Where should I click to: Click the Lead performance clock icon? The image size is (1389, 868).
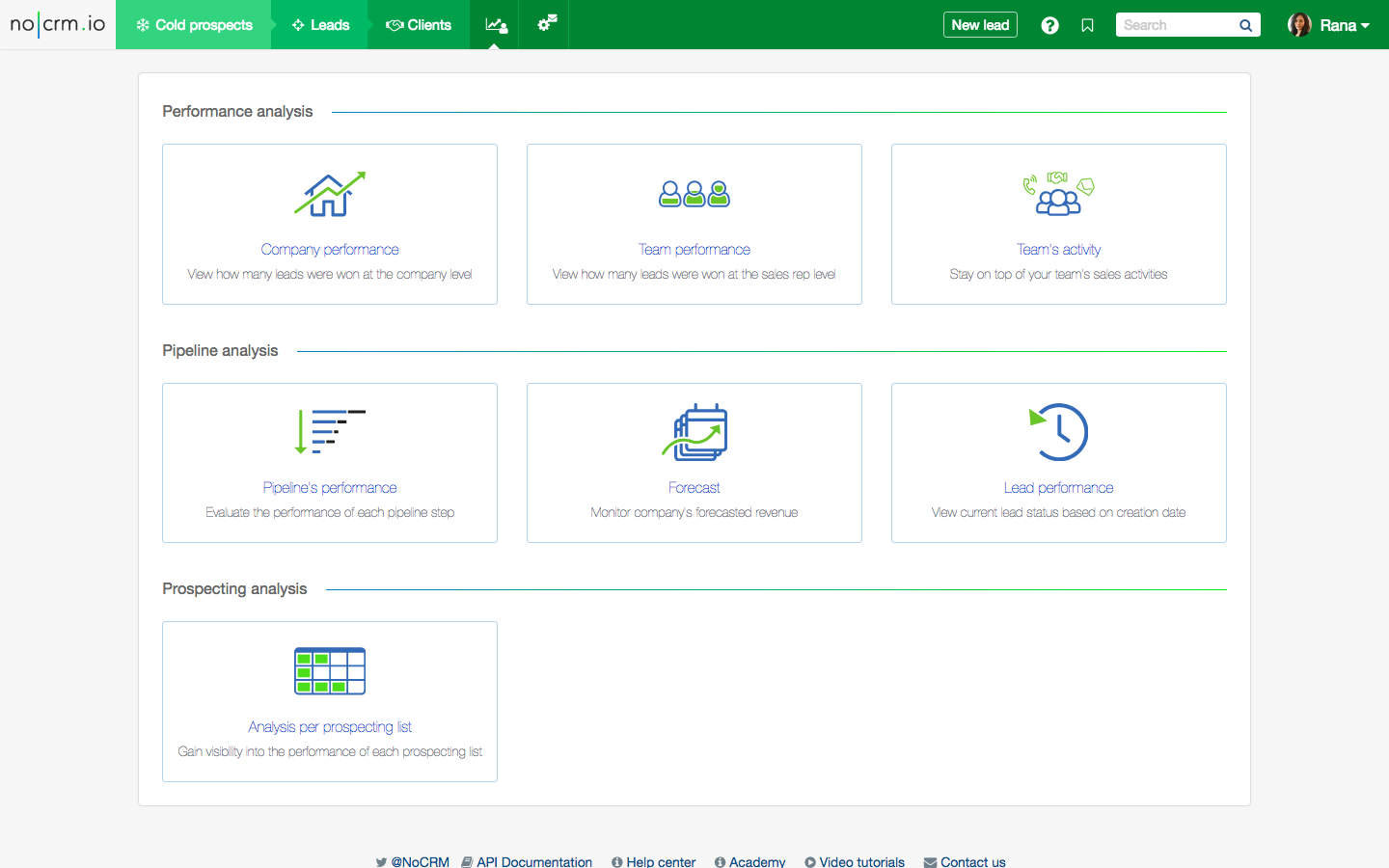(x=1058, y=431)
